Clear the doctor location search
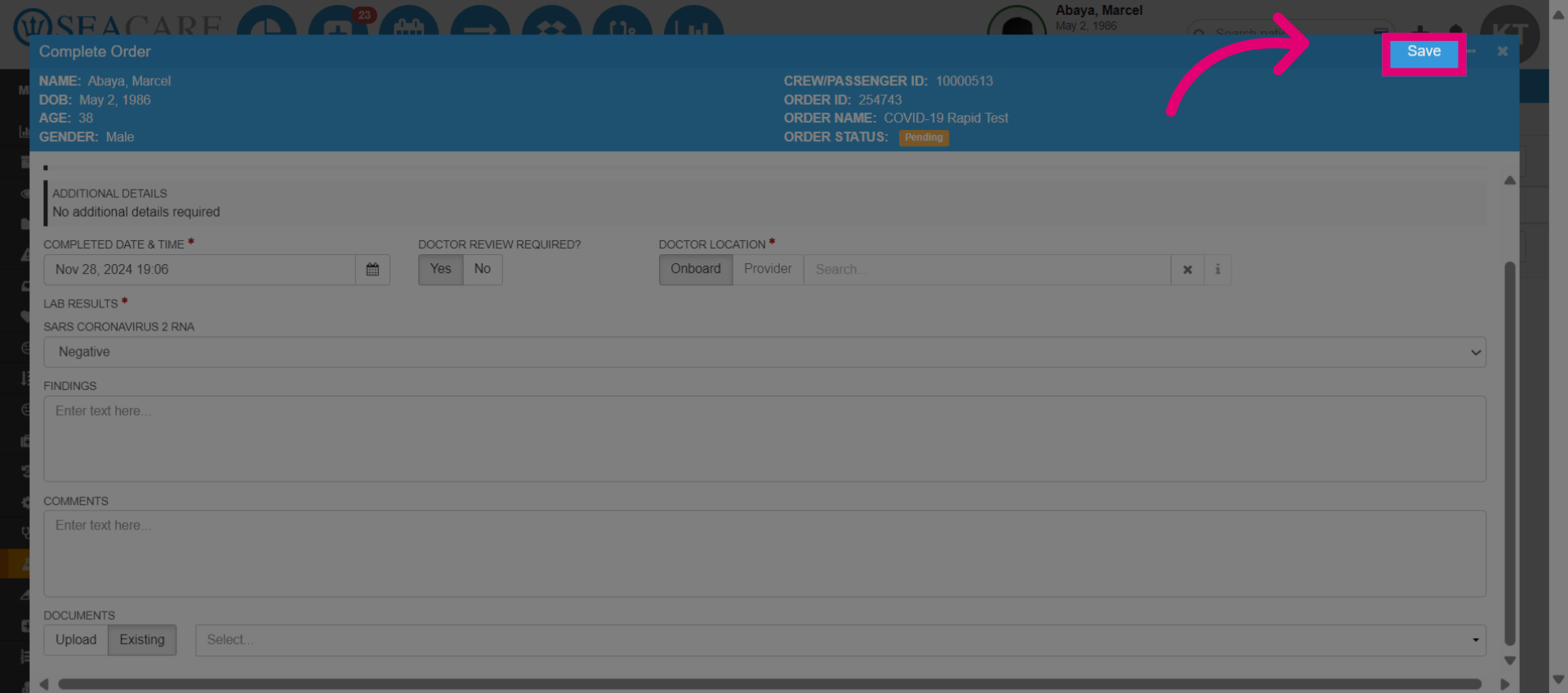The width and height of the screenshot is (1568, 693). point(1187,270)
